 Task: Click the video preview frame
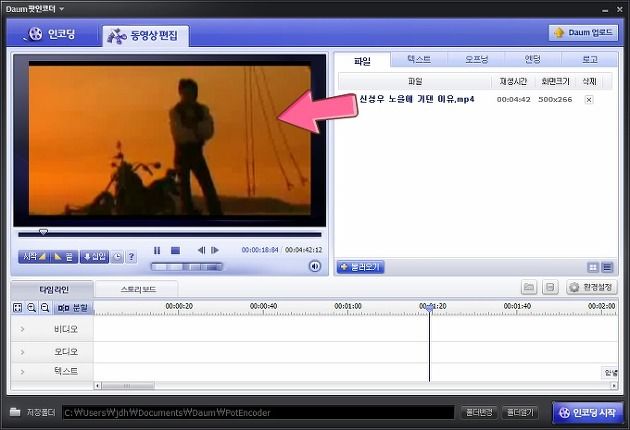170,141
